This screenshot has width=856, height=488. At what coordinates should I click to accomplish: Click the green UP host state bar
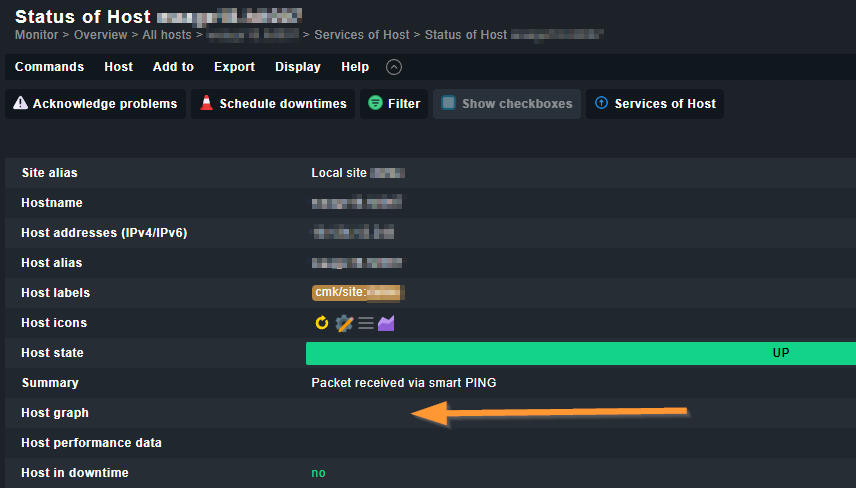tap(581, 353)
